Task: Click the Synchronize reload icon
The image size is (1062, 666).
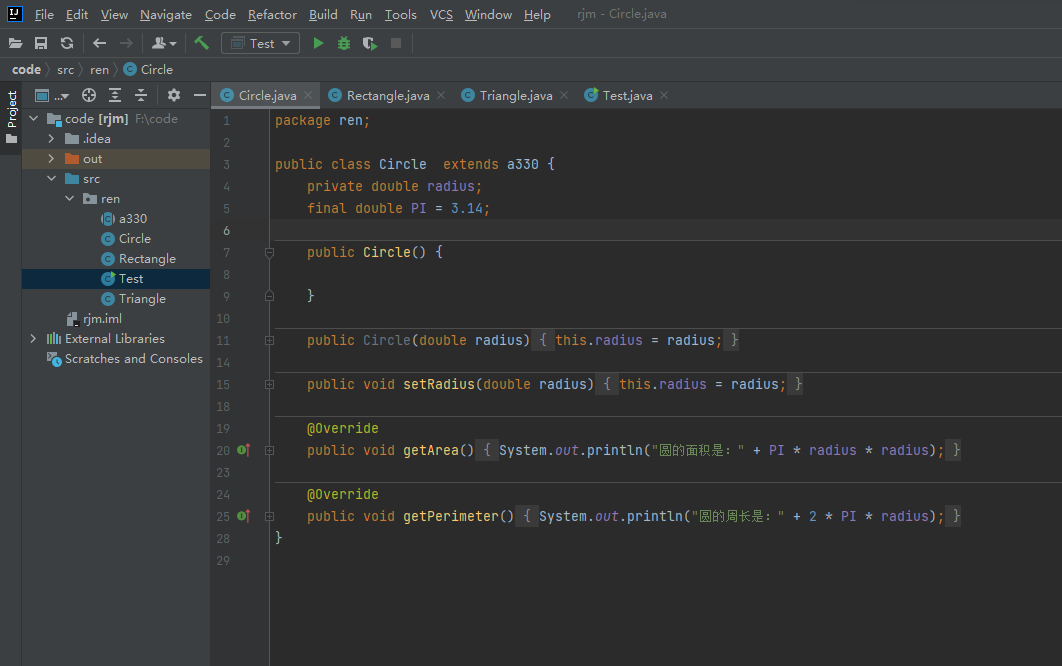Action: [67, 43]
